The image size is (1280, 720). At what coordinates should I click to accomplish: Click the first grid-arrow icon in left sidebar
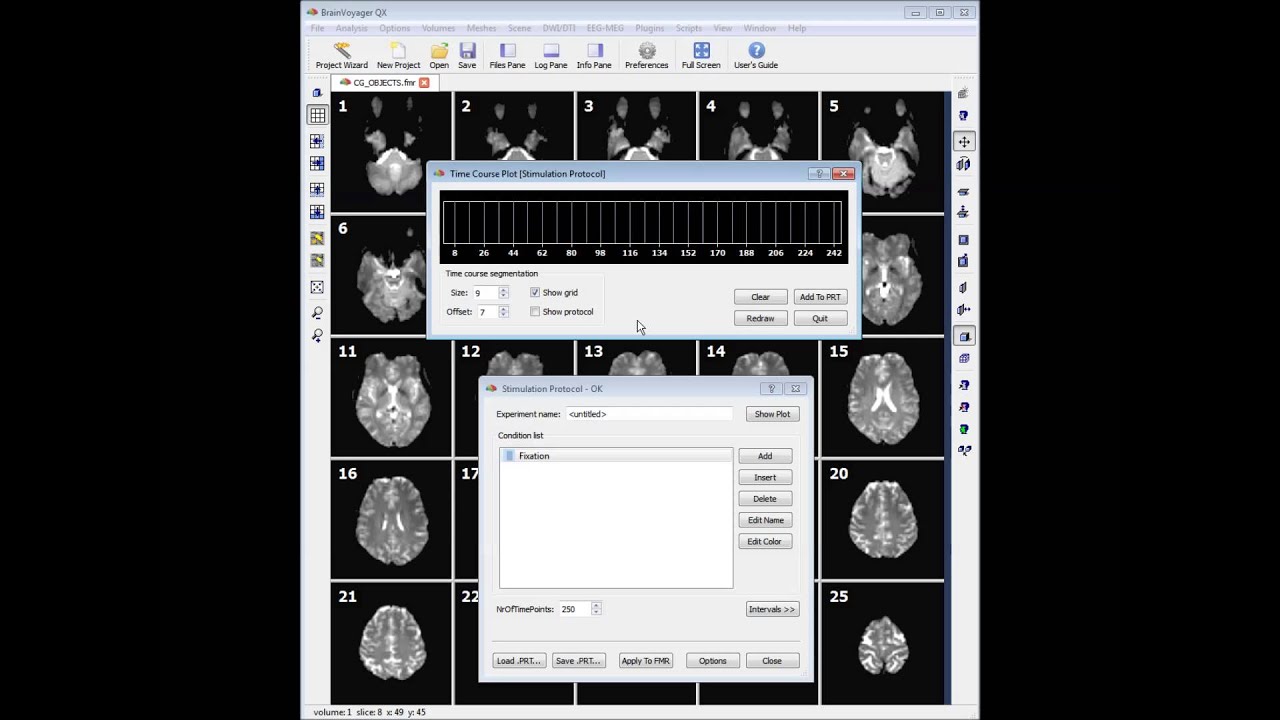[317, 142]
